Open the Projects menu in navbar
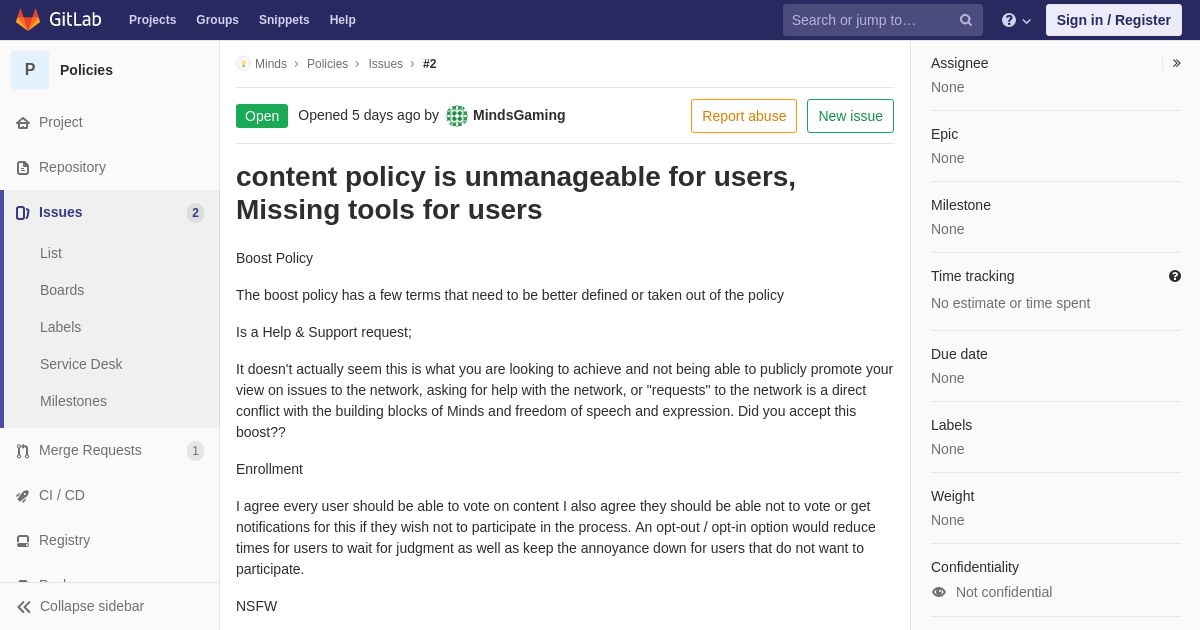This screenshot has width=1200, height=630. [152, 20]
